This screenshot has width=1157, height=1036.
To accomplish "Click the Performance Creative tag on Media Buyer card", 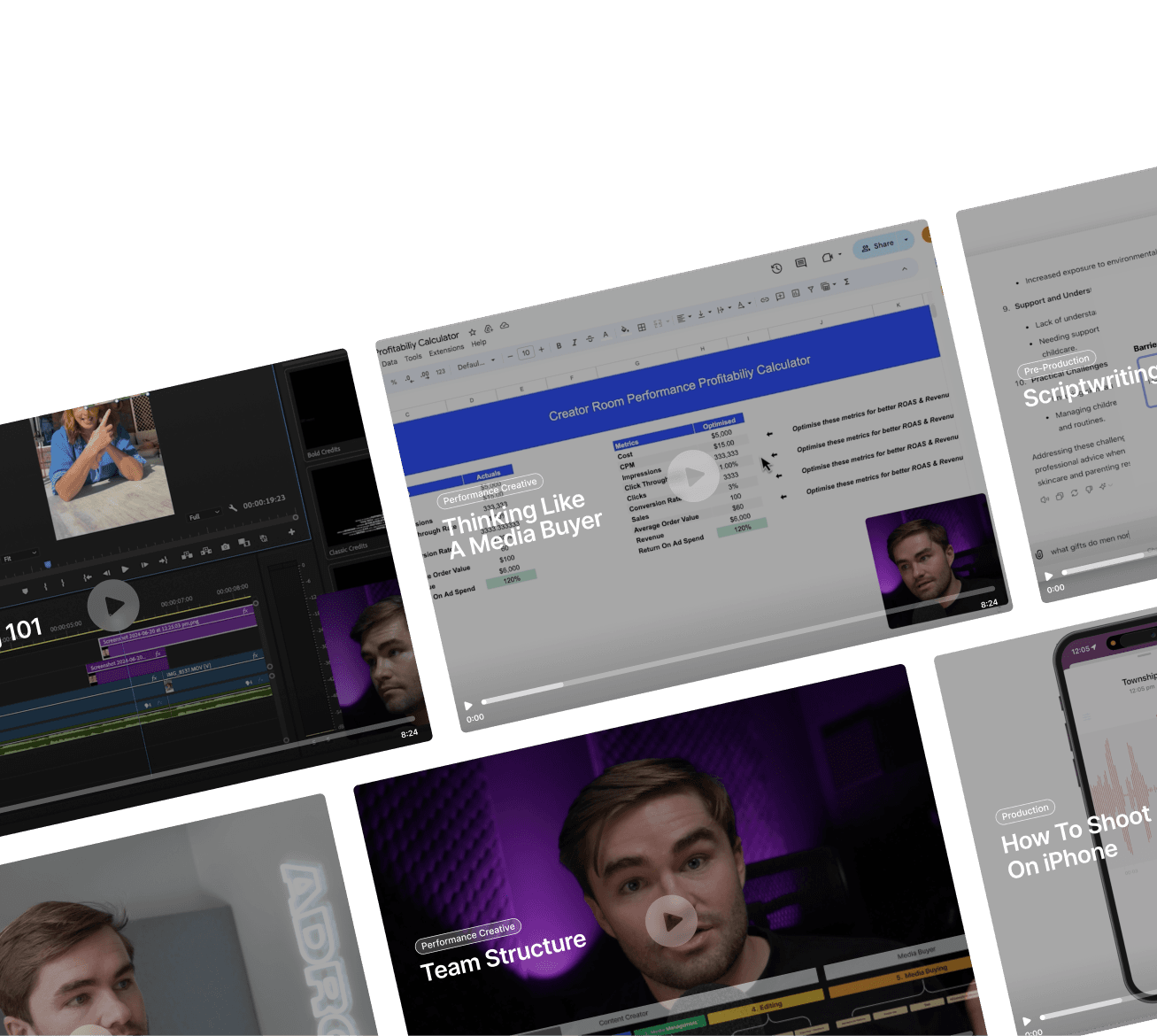I will click(490, 490).
